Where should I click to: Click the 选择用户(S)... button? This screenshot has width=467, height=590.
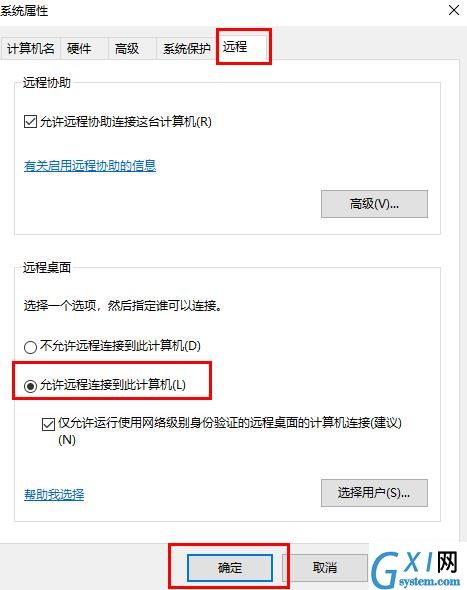[x=374, y=493]
